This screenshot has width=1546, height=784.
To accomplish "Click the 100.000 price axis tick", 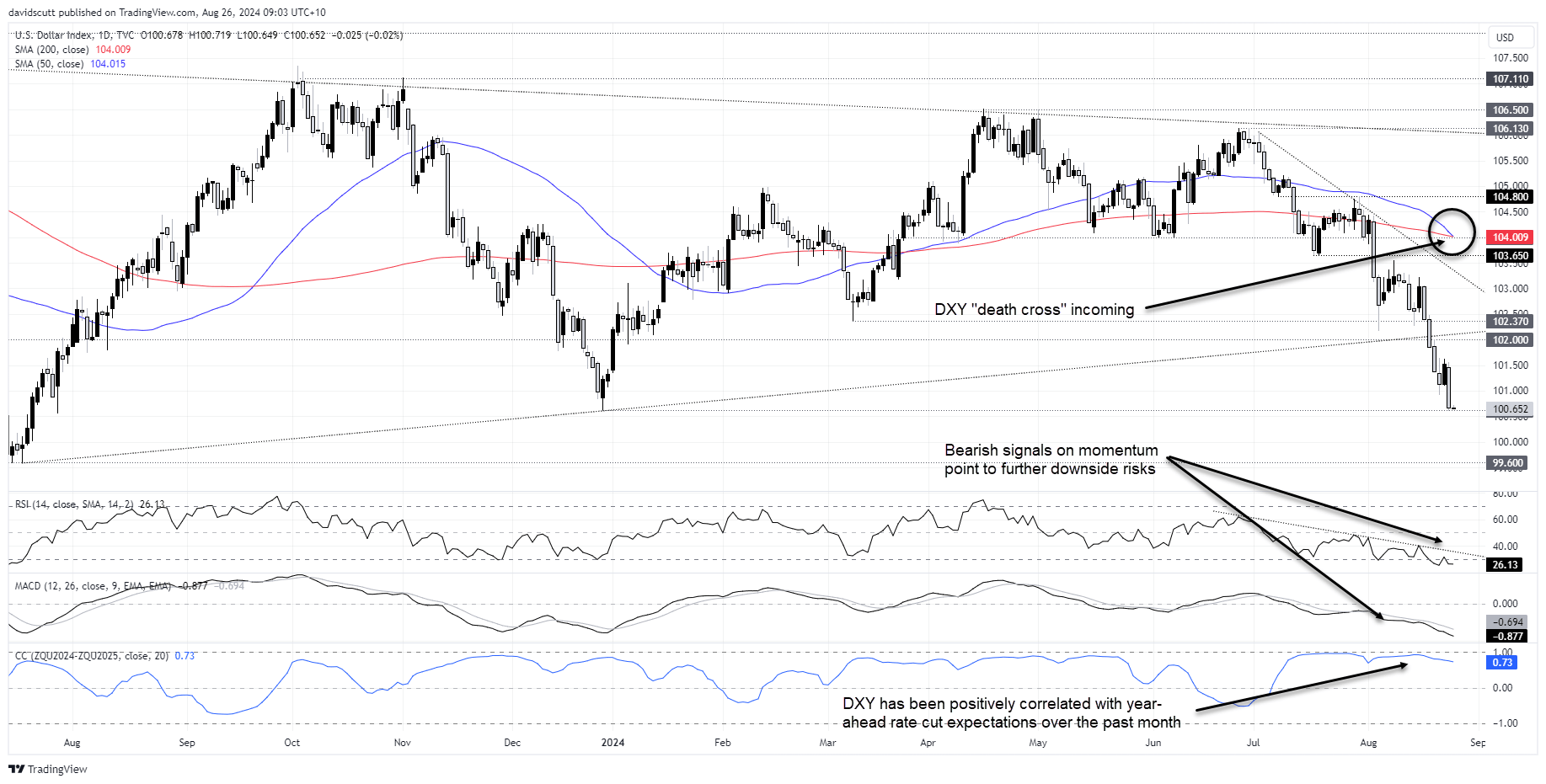I will [1510, 442].
